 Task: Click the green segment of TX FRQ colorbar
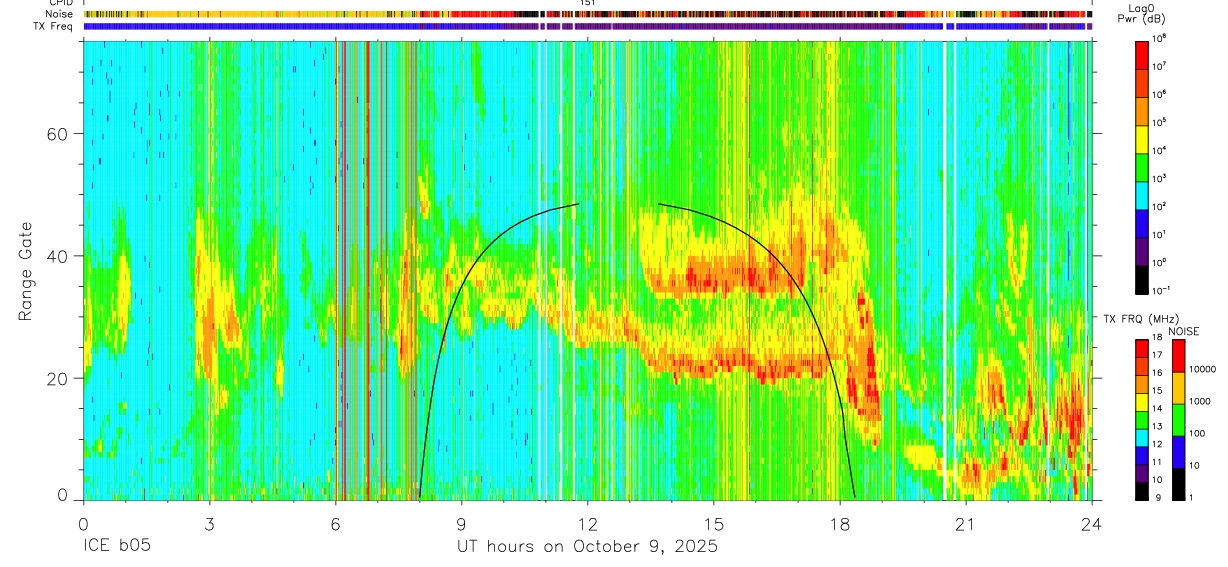1142,420
